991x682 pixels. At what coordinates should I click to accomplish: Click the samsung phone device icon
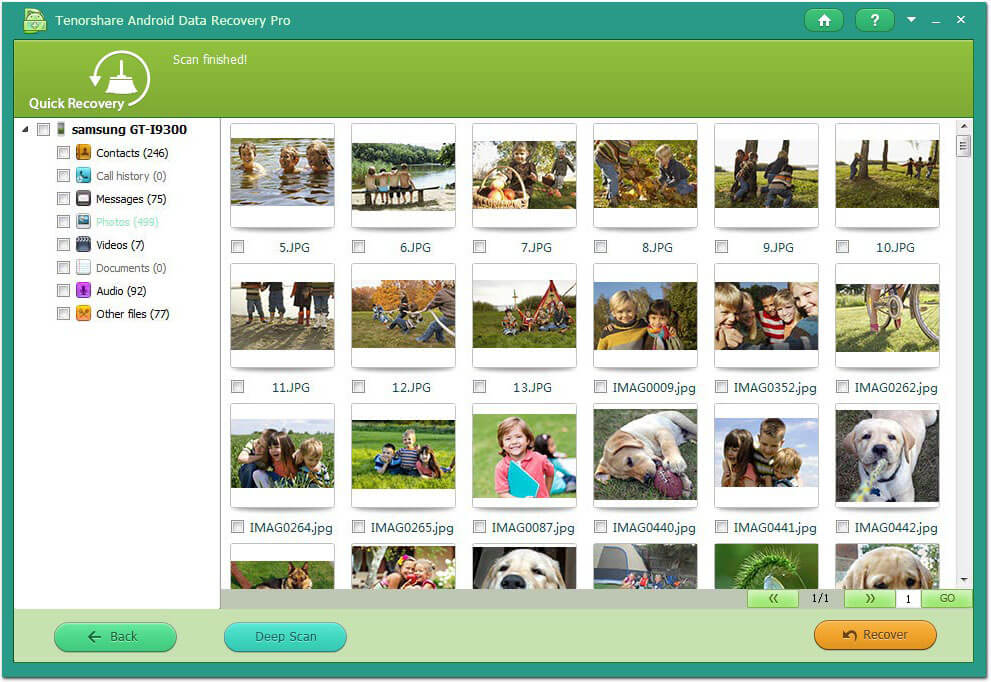pyautogui.click(x=61, y=129)
